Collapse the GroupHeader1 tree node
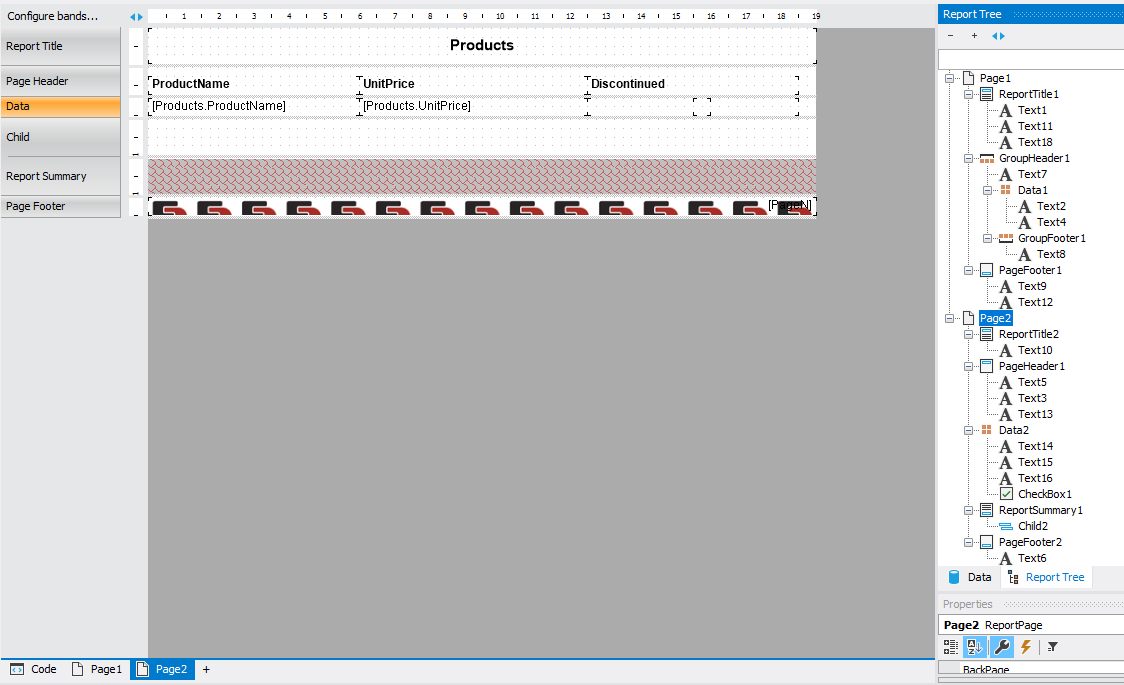The width and height of the screenshot is (1124, 685). (968, 158)
